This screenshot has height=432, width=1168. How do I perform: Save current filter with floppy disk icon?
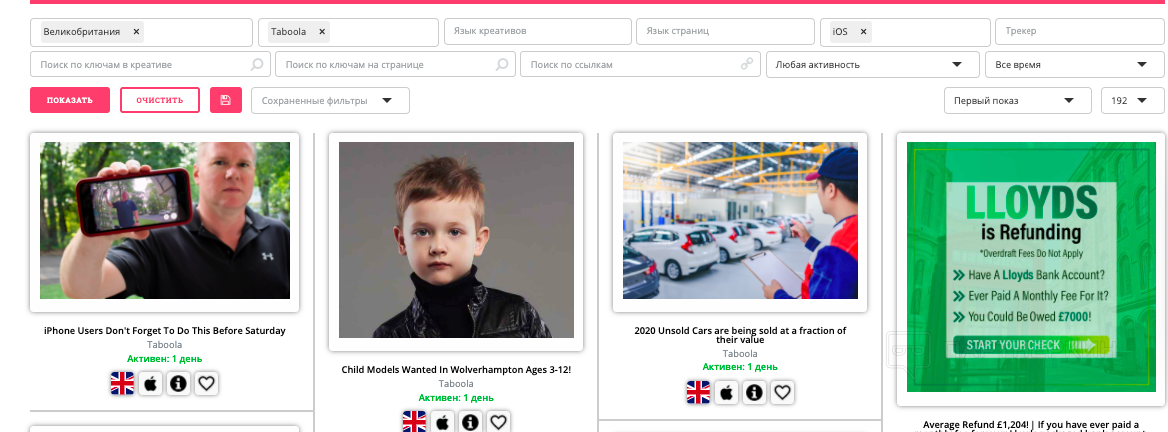tap(226, 101)
